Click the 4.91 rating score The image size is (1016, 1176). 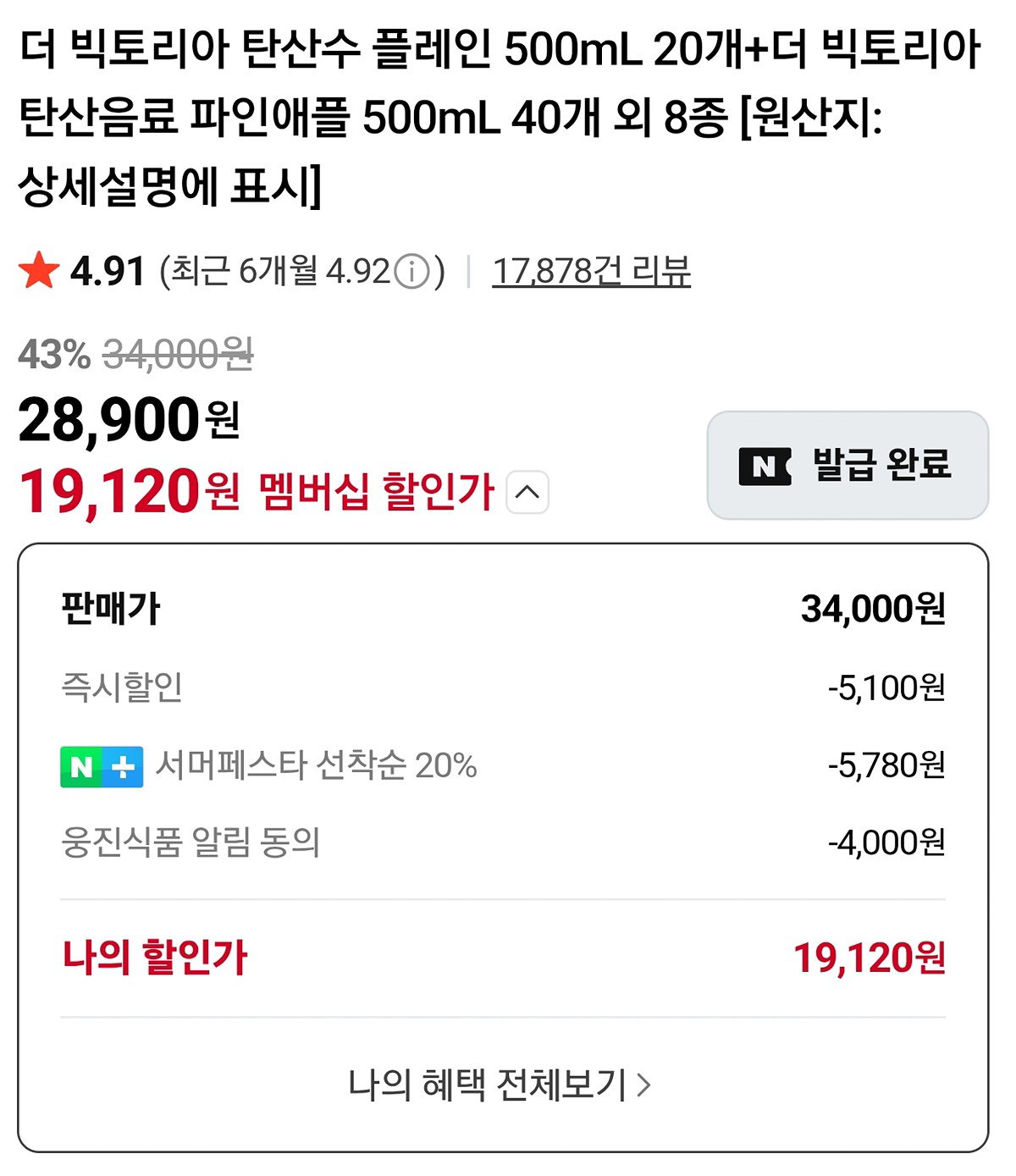[x=108, y=272]
